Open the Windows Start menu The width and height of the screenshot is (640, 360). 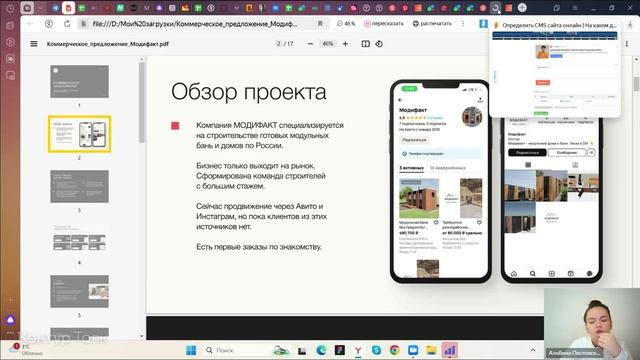click(191, 350)
